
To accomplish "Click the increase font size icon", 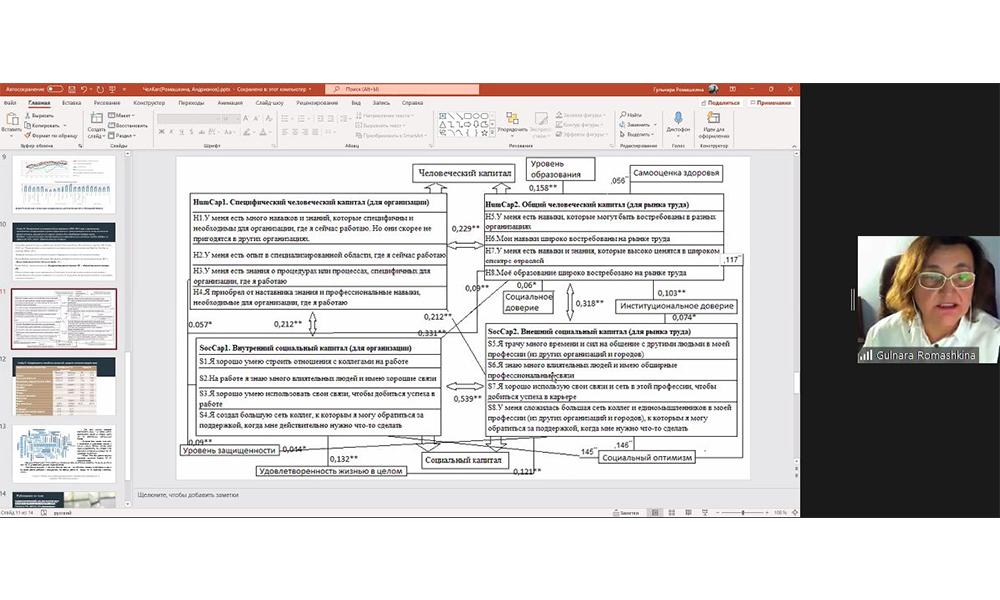I will (x=246, y=119).
